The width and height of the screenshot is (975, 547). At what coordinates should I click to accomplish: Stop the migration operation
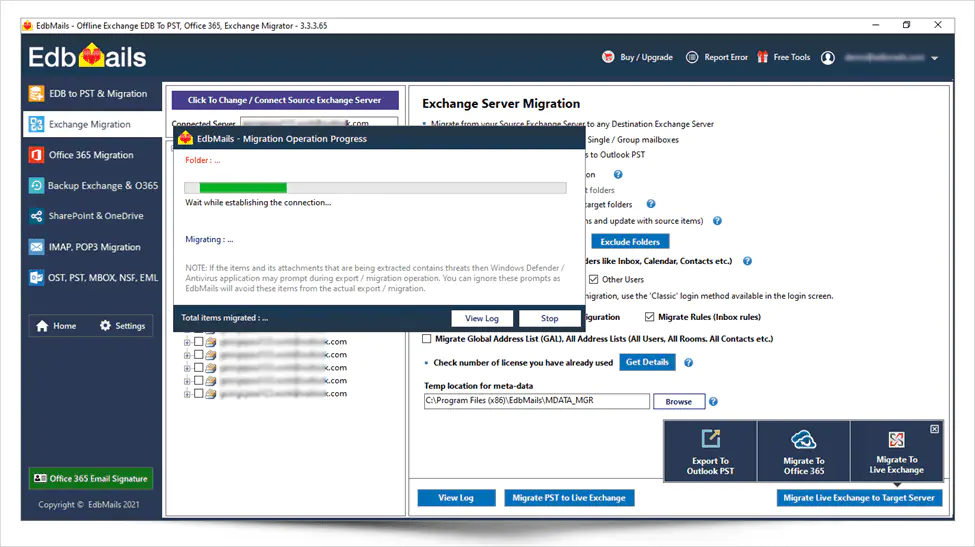point(550,318)
